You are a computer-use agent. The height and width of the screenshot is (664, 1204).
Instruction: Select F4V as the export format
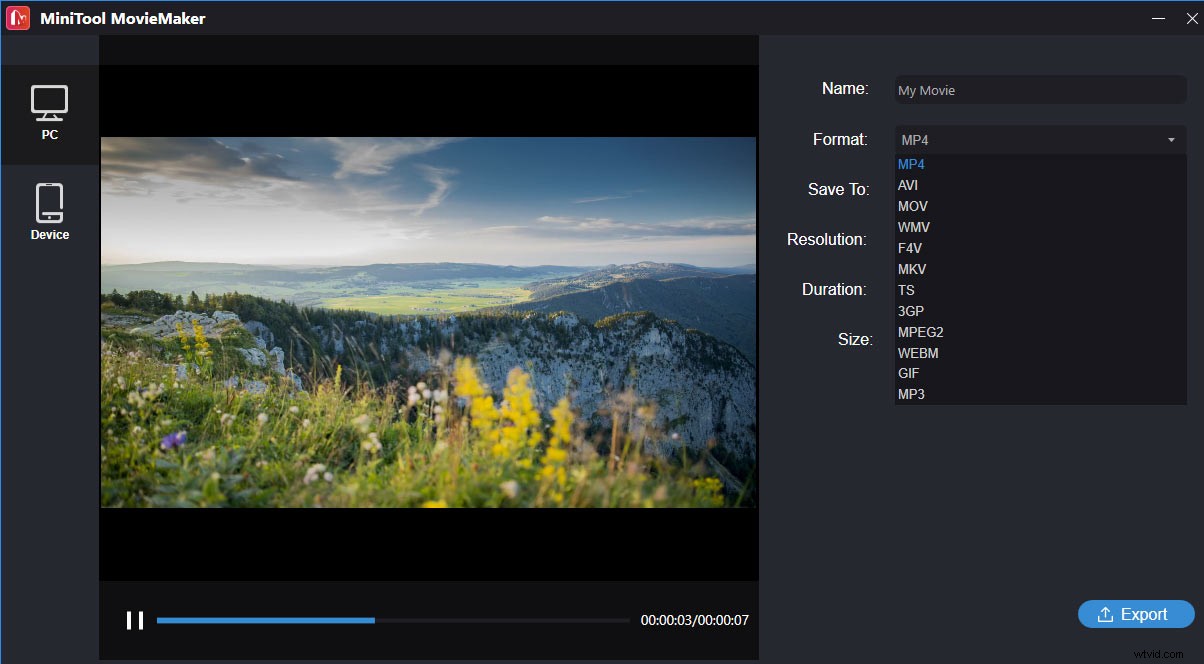909,248
